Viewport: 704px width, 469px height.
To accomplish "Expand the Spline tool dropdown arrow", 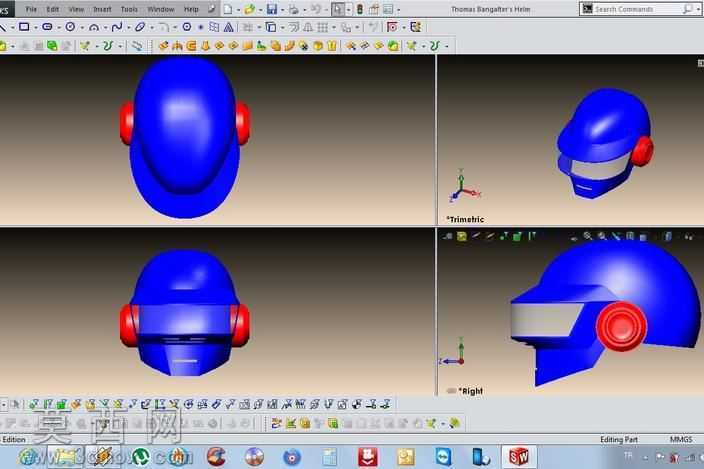I will pos(128,28).
